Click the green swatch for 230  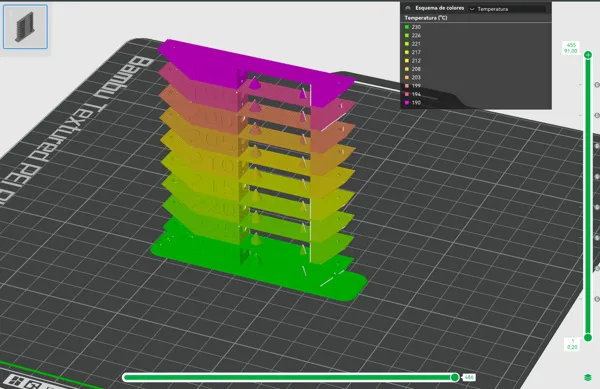(407, 27)
